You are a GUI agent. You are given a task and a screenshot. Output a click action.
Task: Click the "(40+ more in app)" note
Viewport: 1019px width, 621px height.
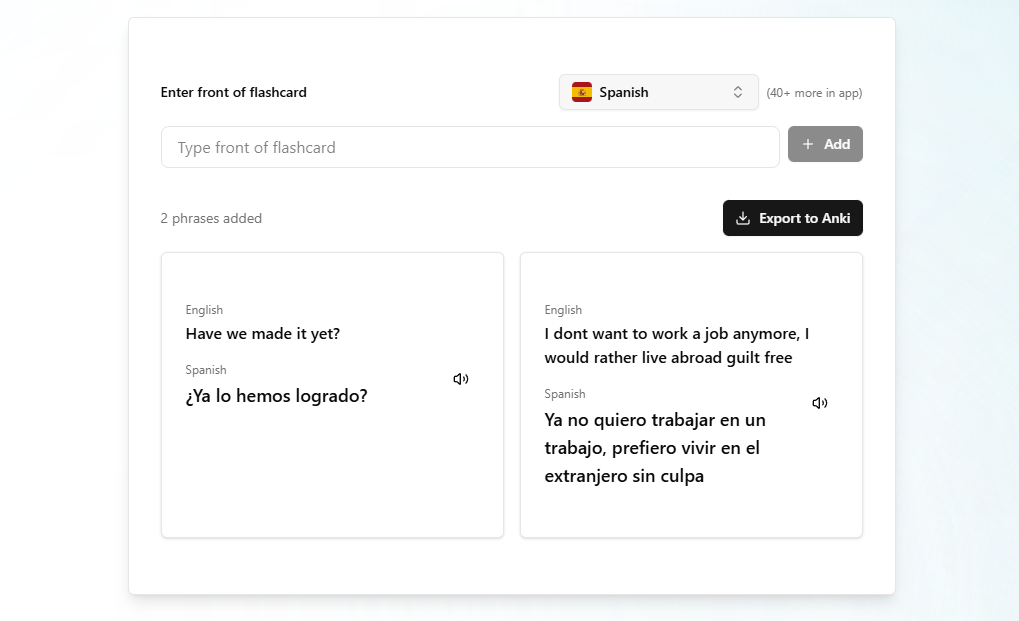(814, 93)
